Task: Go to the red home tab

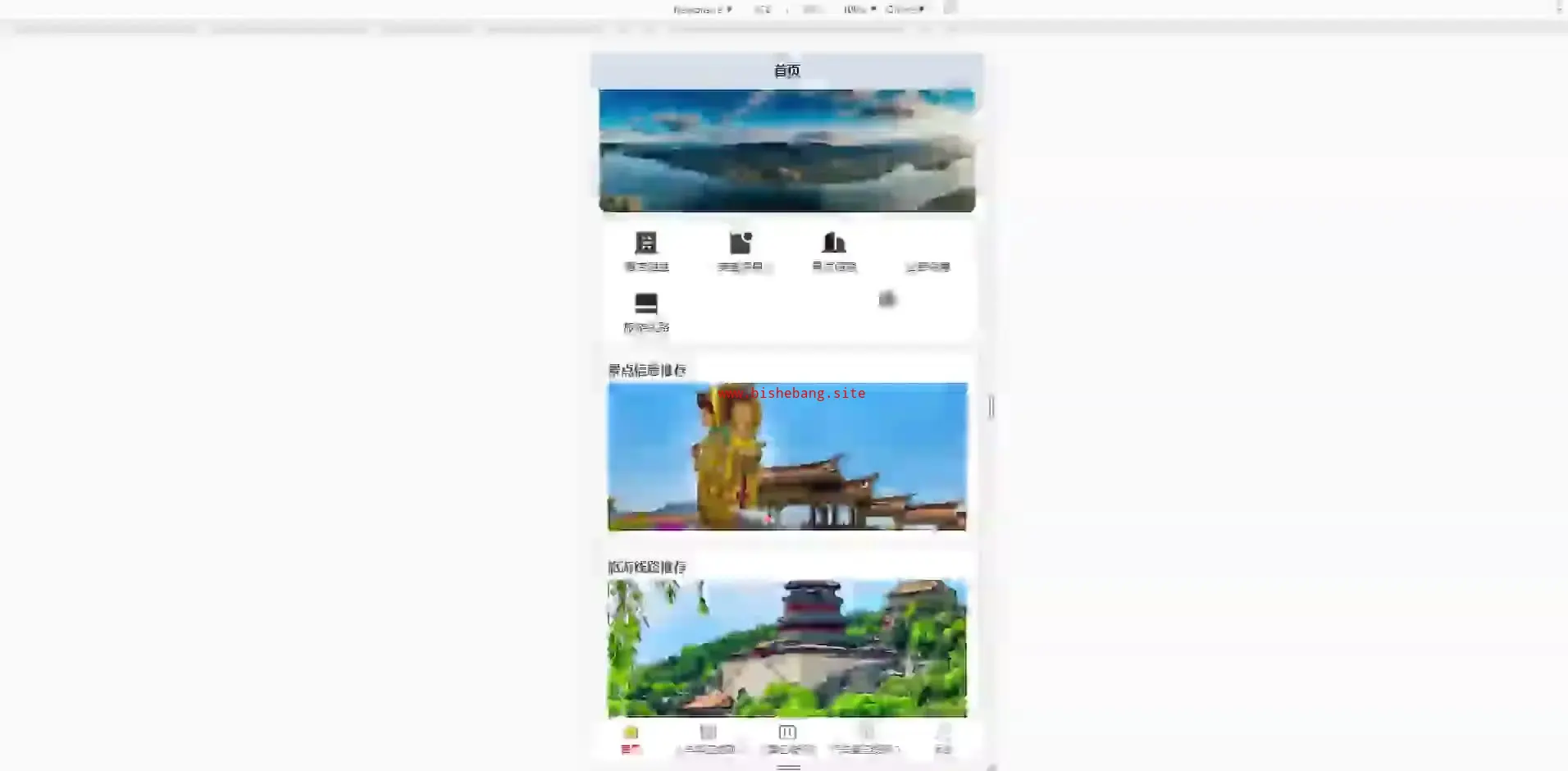Action: click(631, 739)
